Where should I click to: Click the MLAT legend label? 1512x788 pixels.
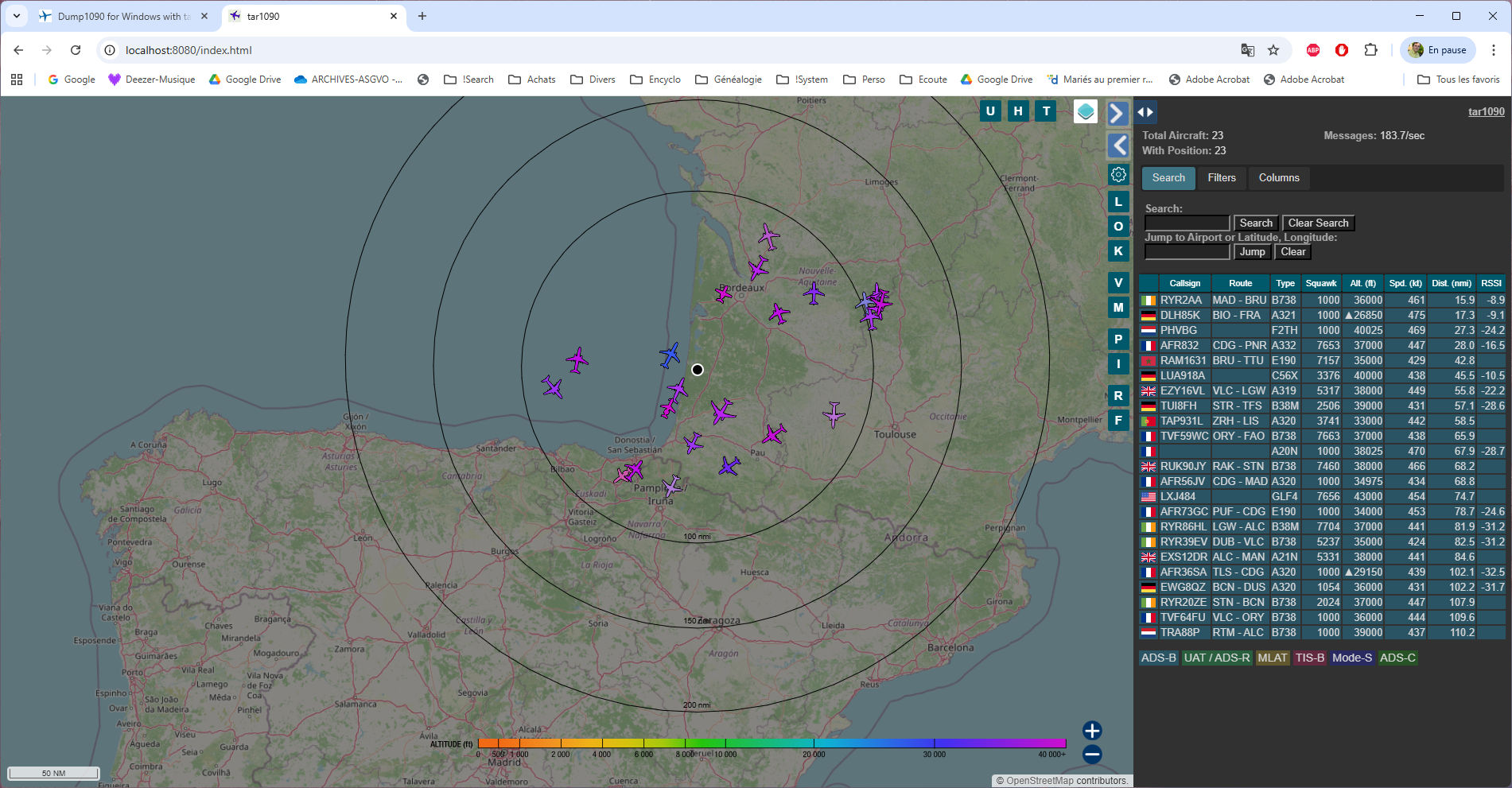click(1272, 658)
